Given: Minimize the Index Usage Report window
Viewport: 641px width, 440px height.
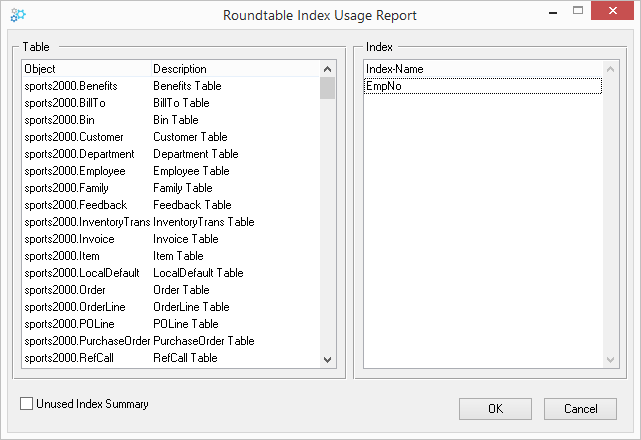Looking at the screenshot, I should (x=553, y=11).
